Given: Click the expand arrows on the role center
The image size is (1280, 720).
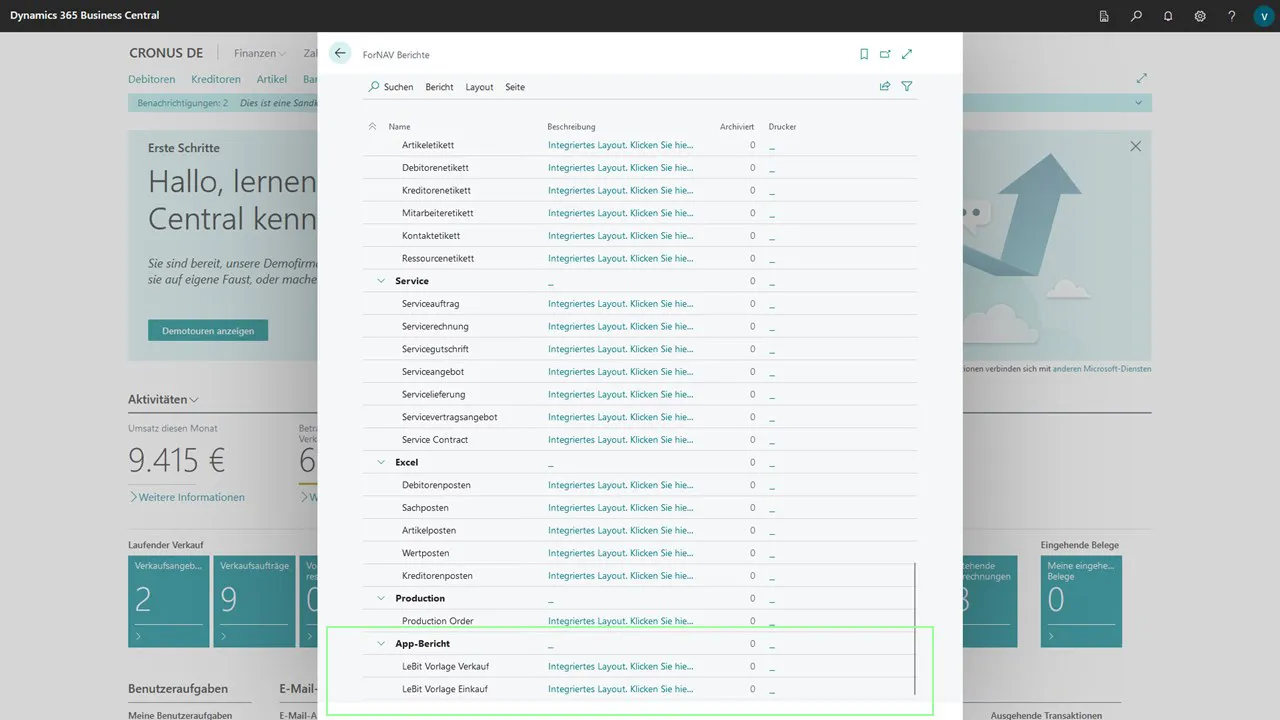Looking at the screenshot, I should click(x=1142, y=78).
